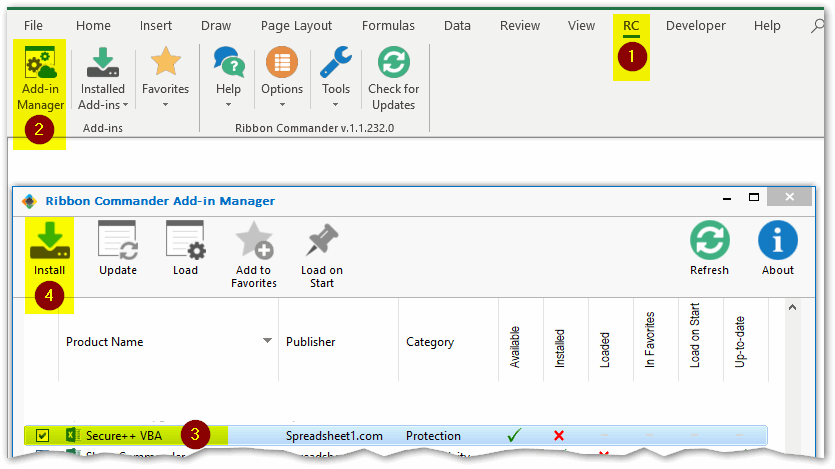Switch to the Page Layout tab
835x469 pixels.
(296, 26)
